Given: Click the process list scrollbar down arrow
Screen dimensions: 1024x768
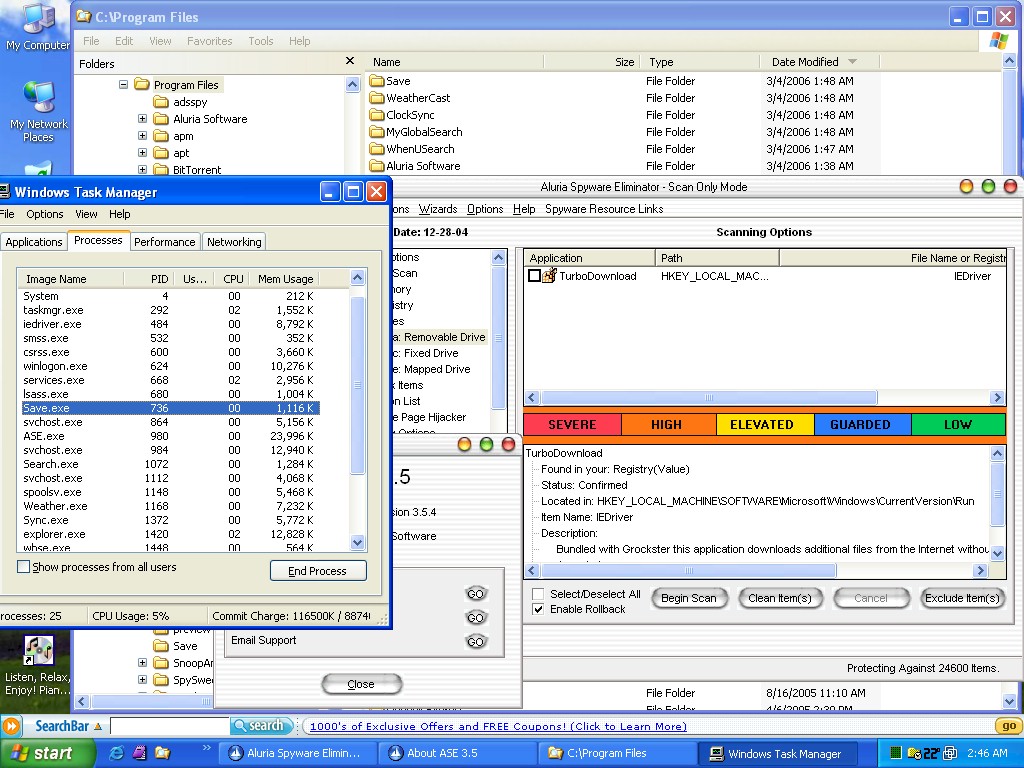Looking at the screenshot, I should click(x=357, y=542).
